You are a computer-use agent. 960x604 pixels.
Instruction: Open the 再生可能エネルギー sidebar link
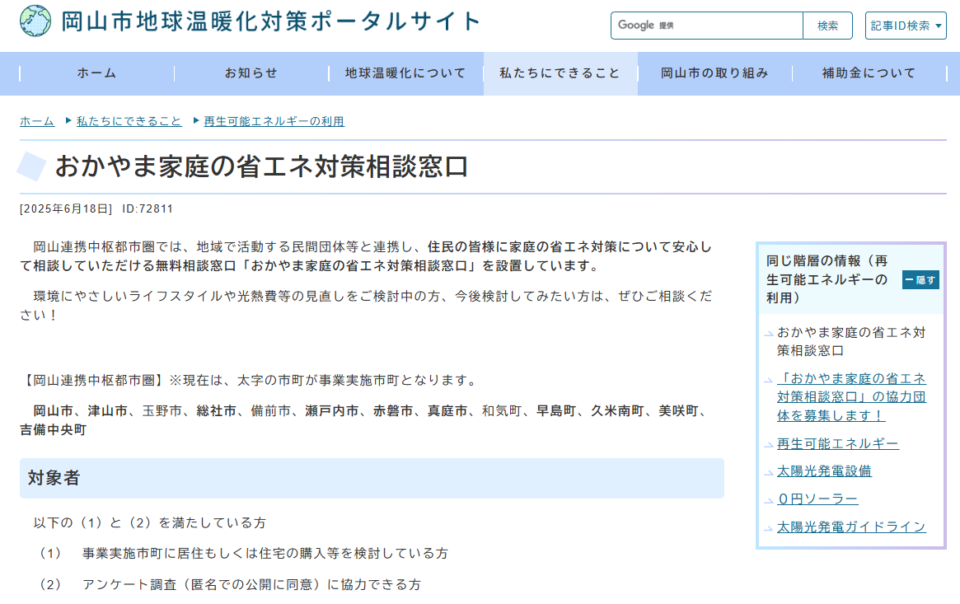pyautogui.click(x=837, y=443)
